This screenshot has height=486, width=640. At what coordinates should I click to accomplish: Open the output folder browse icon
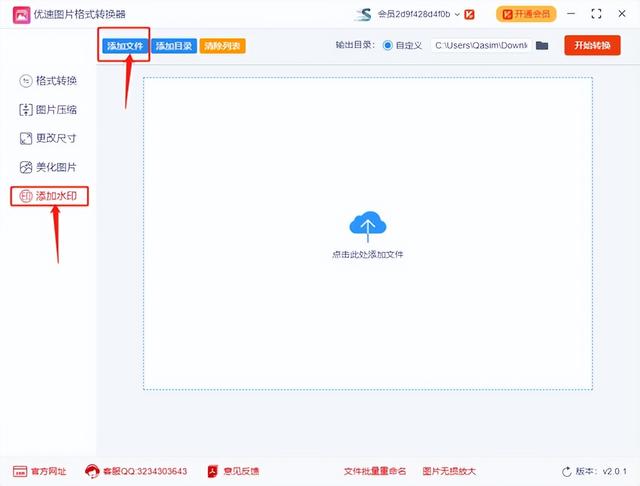[x=542, y=45]
